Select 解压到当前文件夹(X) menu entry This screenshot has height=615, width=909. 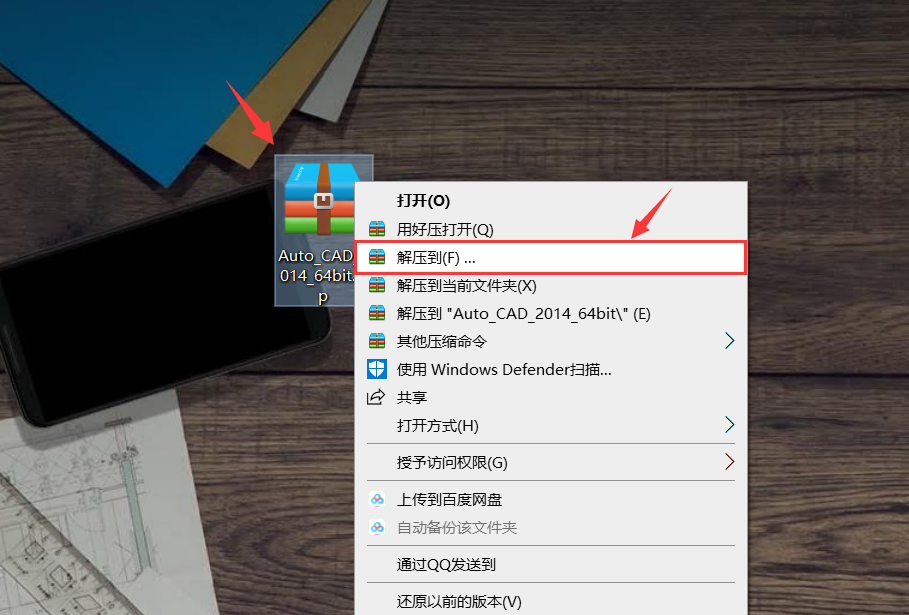click(551, 285)
